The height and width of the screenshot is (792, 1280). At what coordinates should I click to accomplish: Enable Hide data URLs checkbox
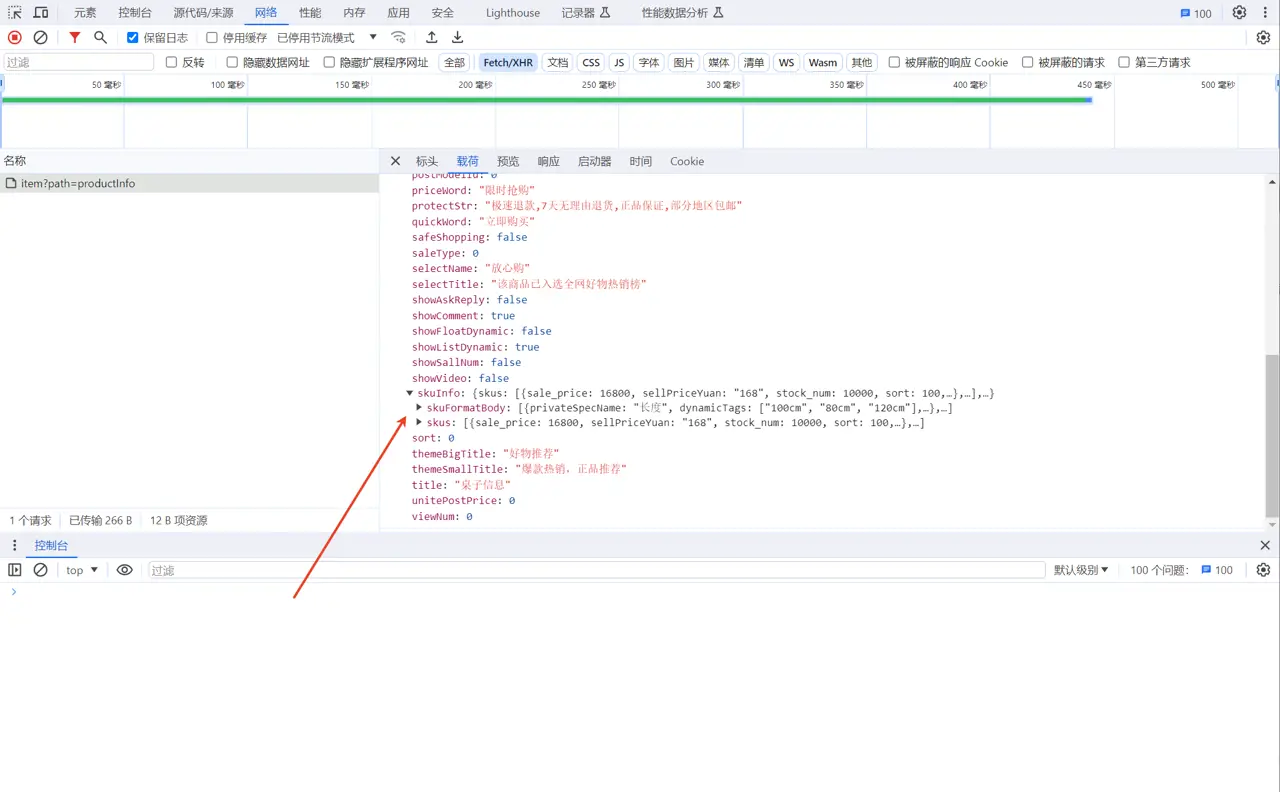[x=232, y=62]
